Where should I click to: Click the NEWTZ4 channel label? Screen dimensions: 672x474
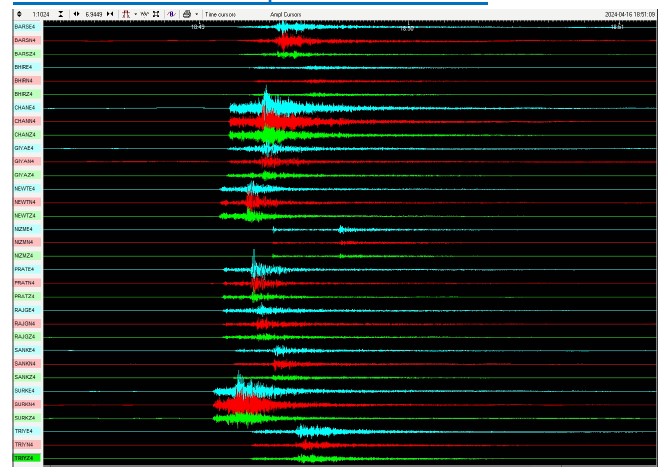(x=24, y=215)
